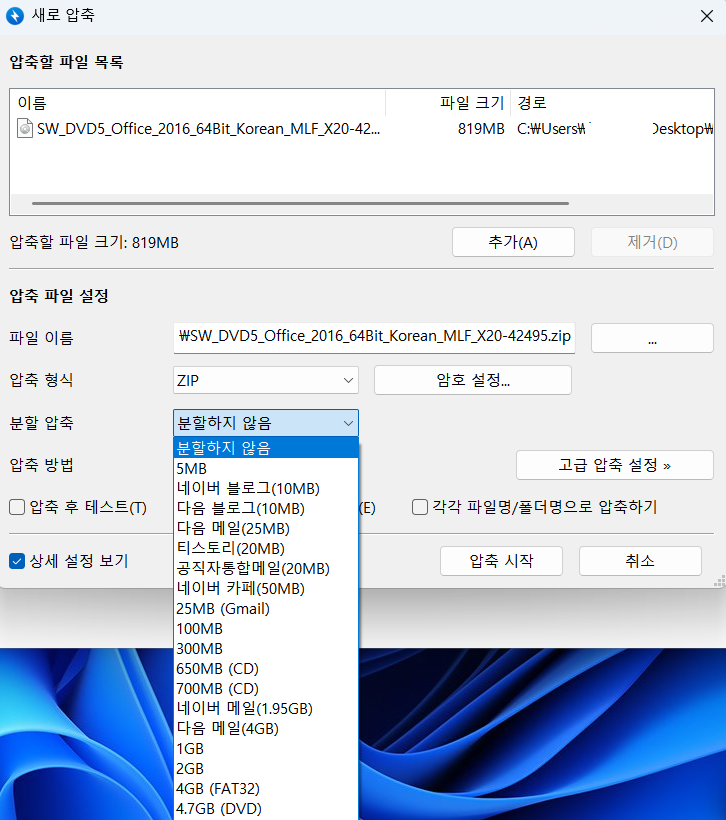Click the 819MB file size cell
726x820 pixels.
481,129
